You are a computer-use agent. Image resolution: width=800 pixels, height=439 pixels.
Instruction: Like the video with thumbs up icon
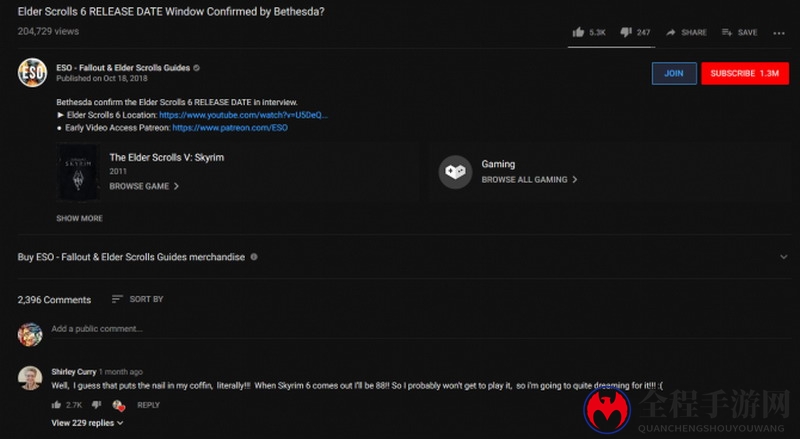point(578,32)
